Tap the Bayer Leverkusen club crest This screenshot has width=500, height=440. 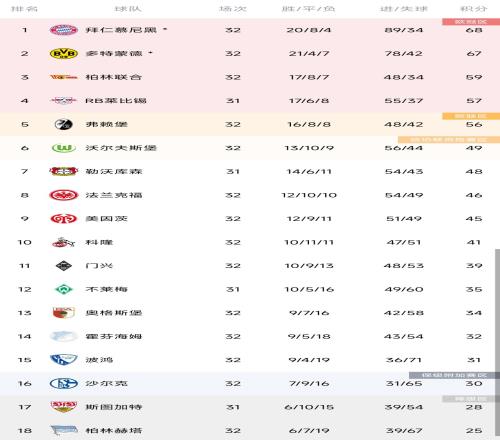click(63, 171)
